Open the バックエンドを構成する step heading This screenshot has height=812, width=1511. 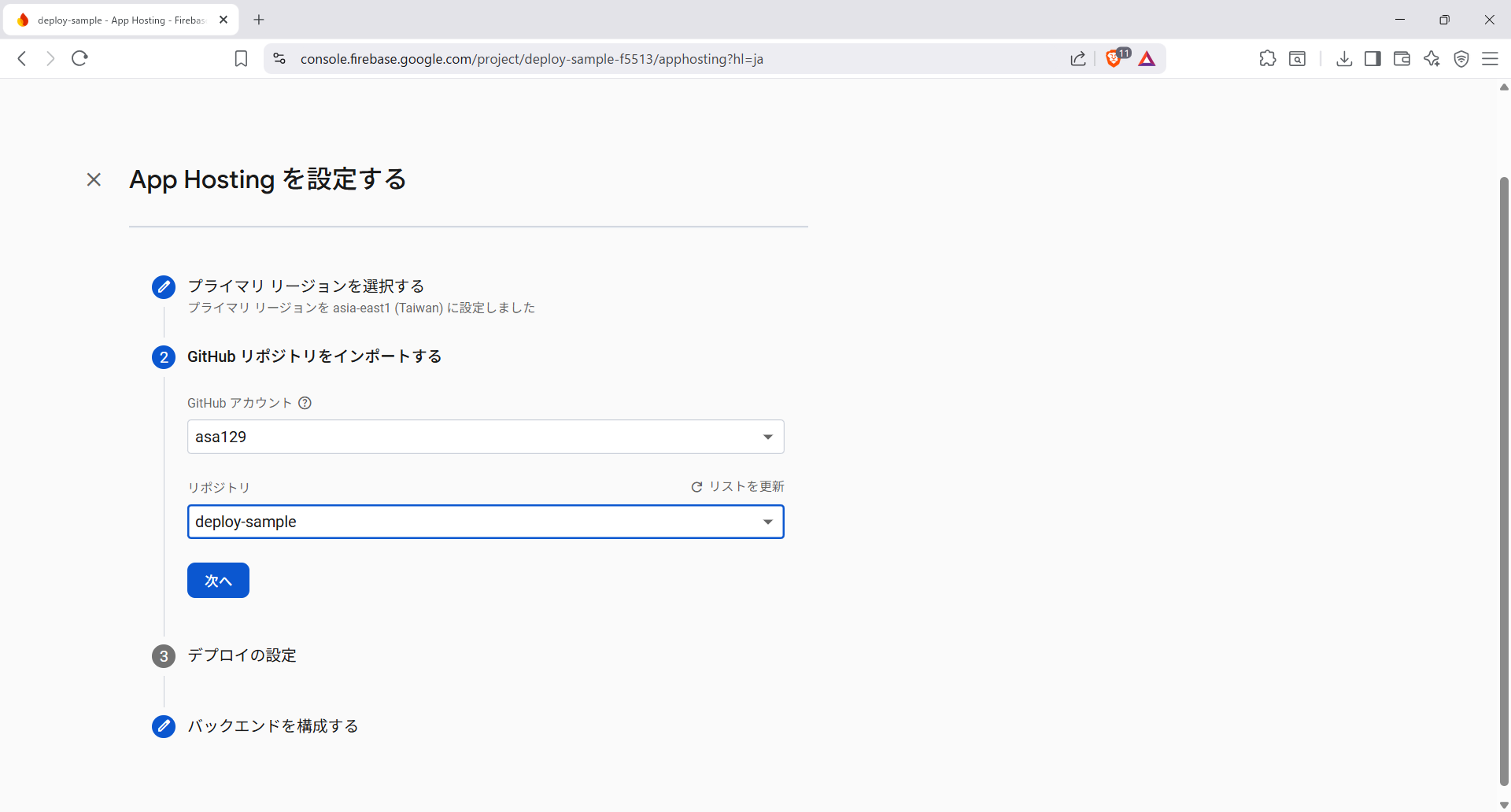(273, 725)
